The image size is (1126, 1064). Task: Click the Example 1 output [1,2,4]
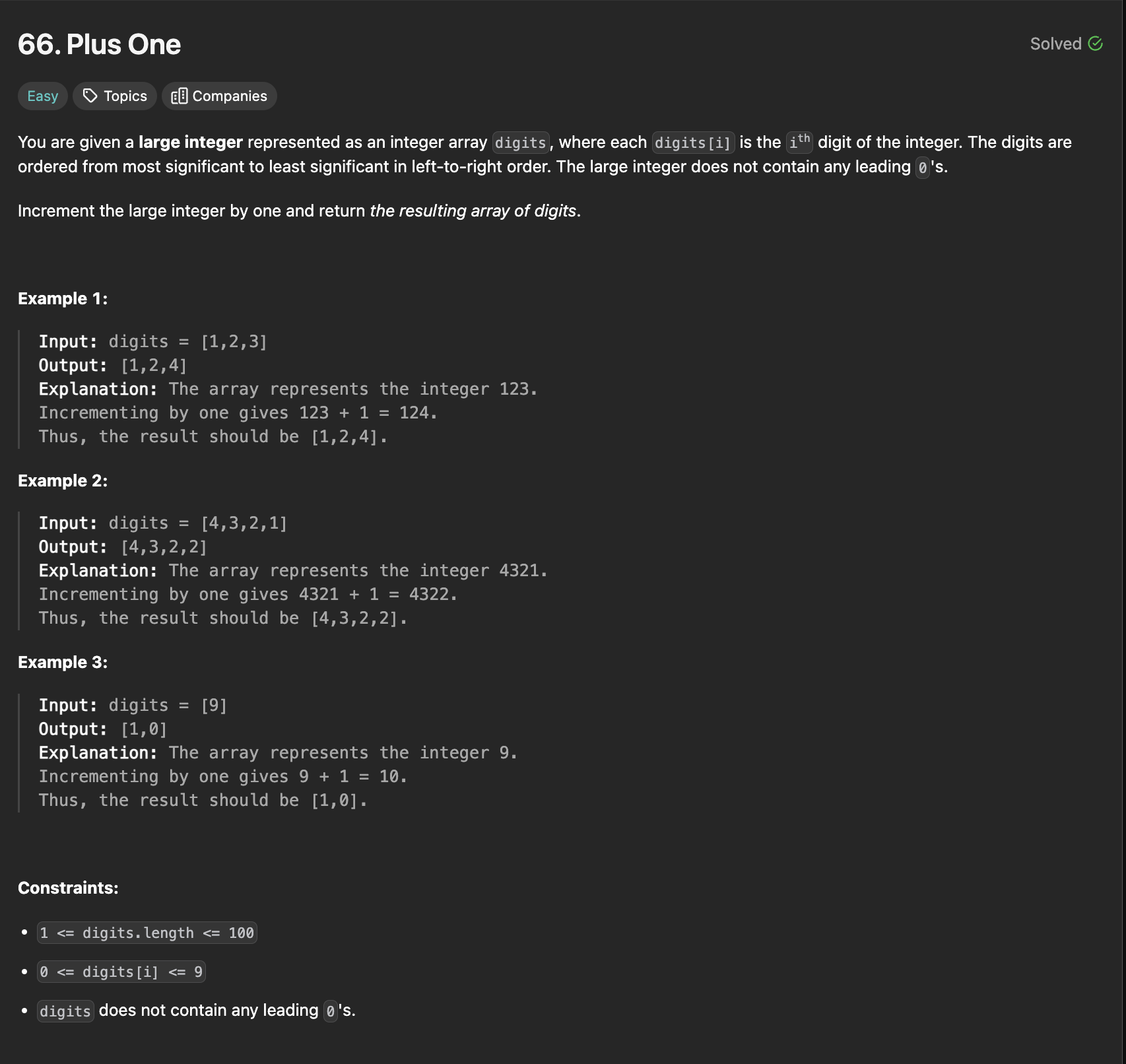point(154,366)
